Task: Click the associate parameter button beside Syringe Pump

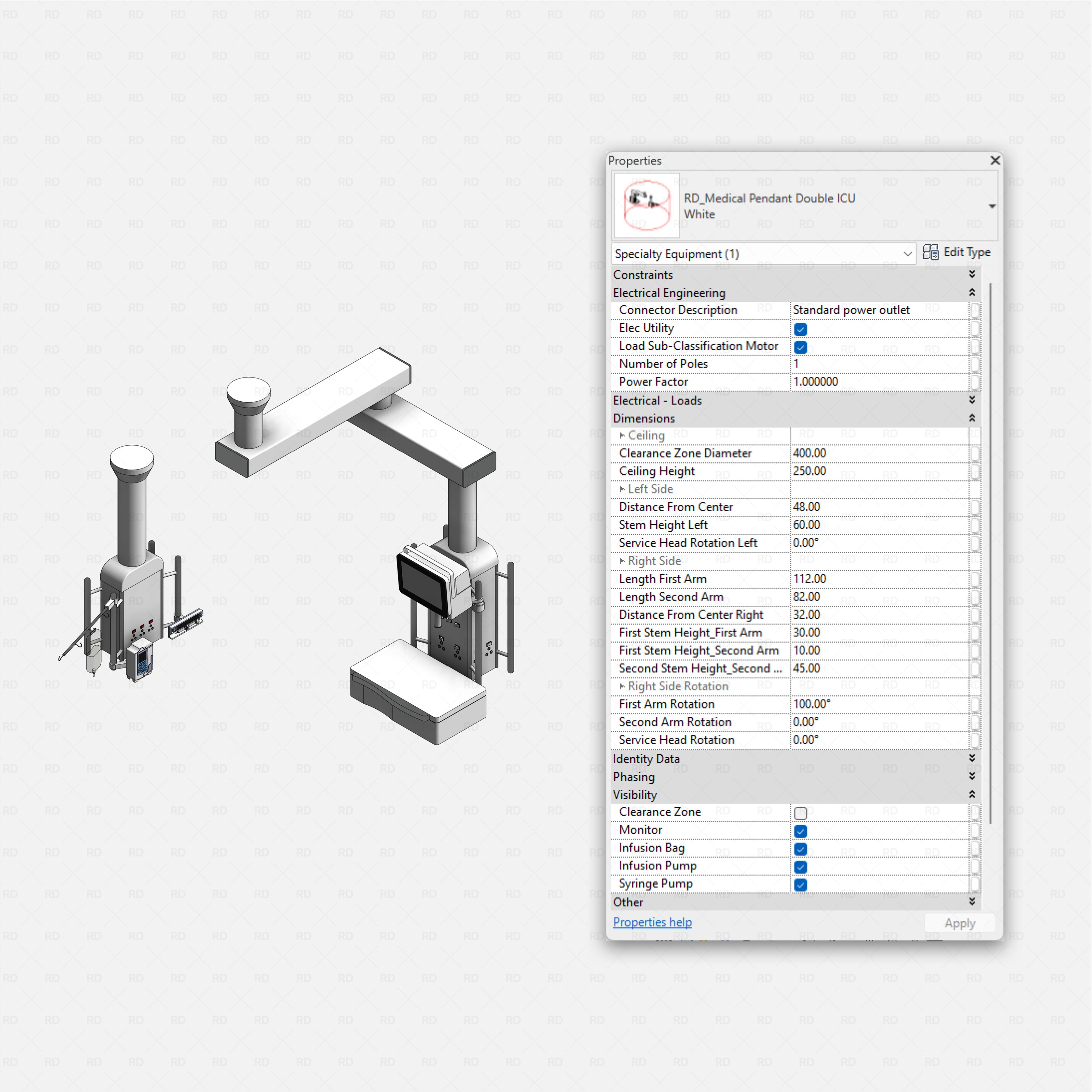Action: click(x=975, y=883)
